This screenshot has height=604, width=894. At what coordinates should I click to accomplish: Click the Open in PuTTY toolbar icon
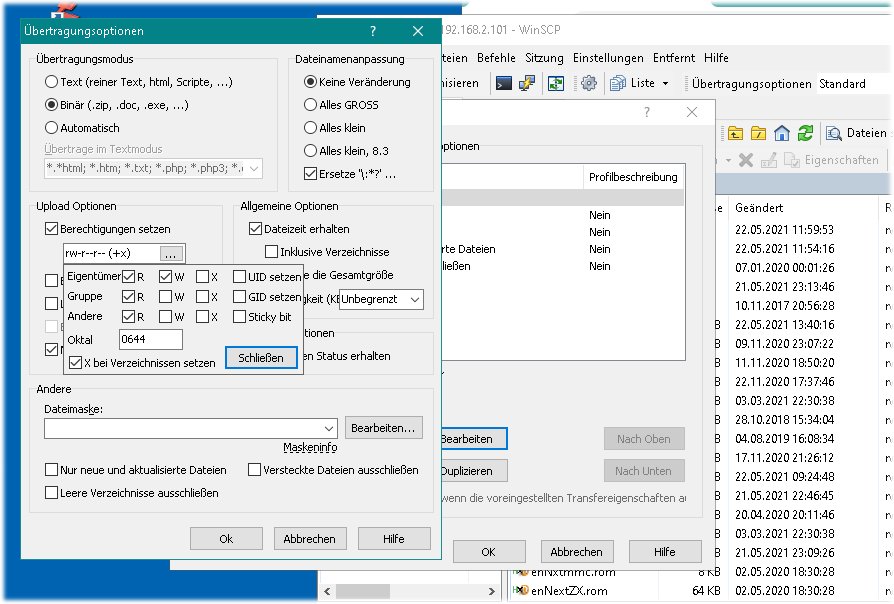point(527,84)
